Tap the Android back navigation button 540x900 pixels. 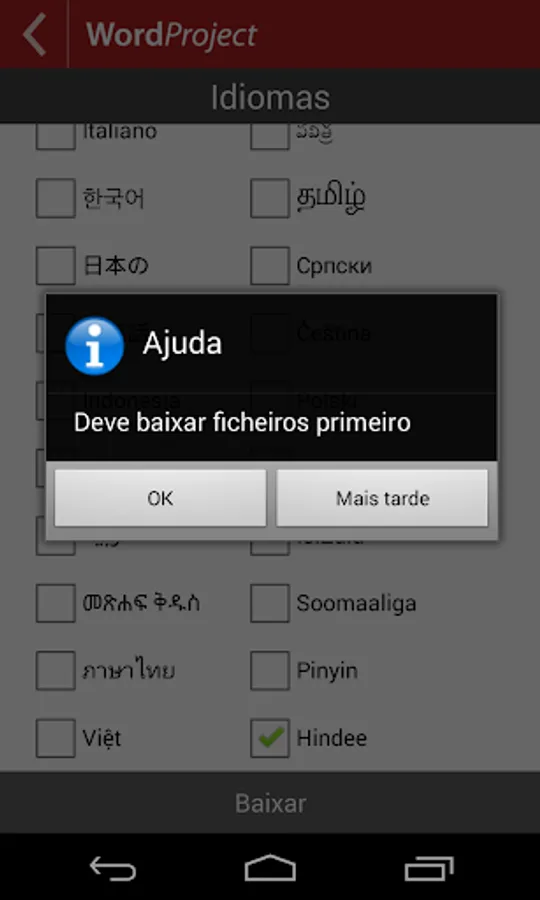pos(113,868)
